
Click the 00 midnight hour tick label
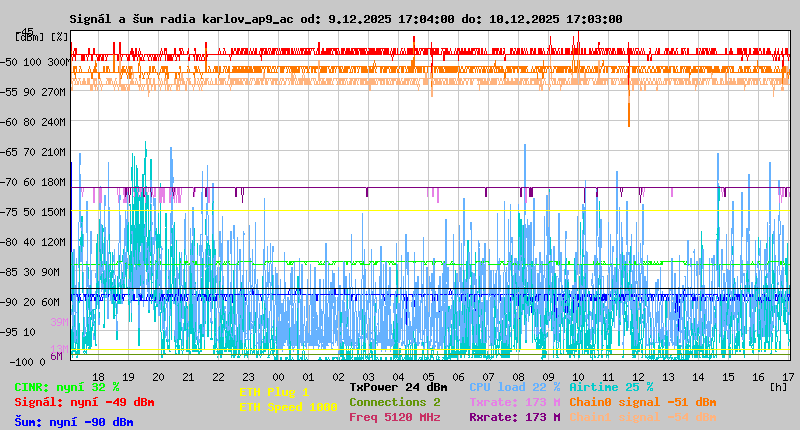point(279,377)
